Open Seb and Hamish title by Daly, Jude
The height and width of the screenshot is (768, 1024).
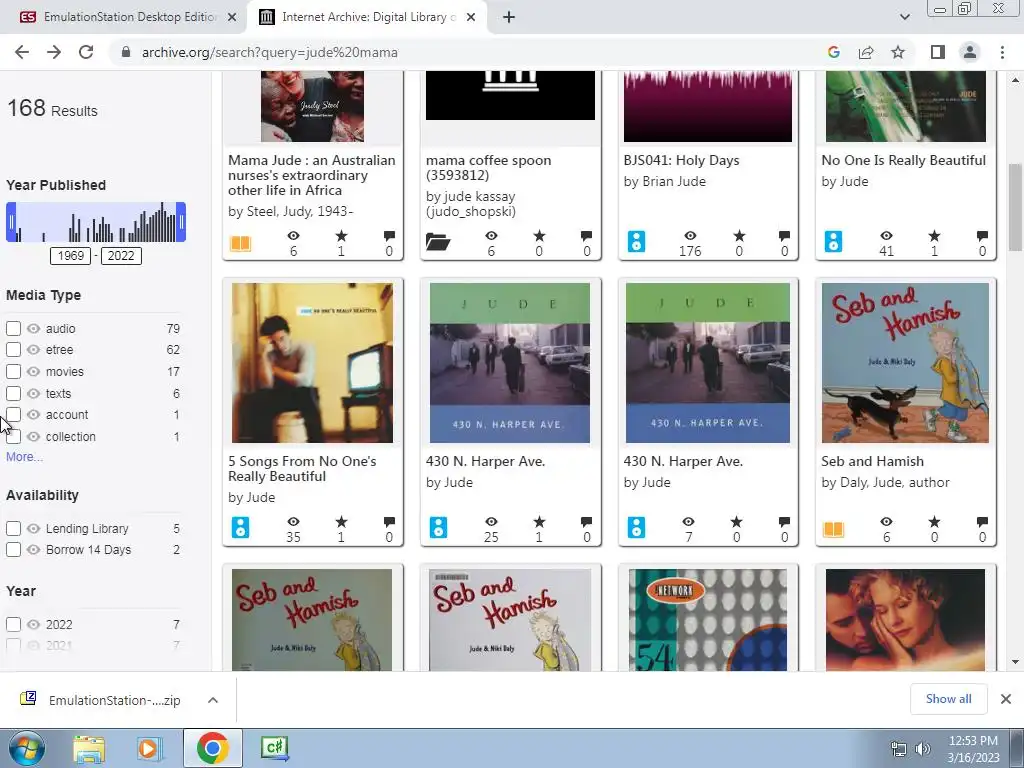(872, 461)
